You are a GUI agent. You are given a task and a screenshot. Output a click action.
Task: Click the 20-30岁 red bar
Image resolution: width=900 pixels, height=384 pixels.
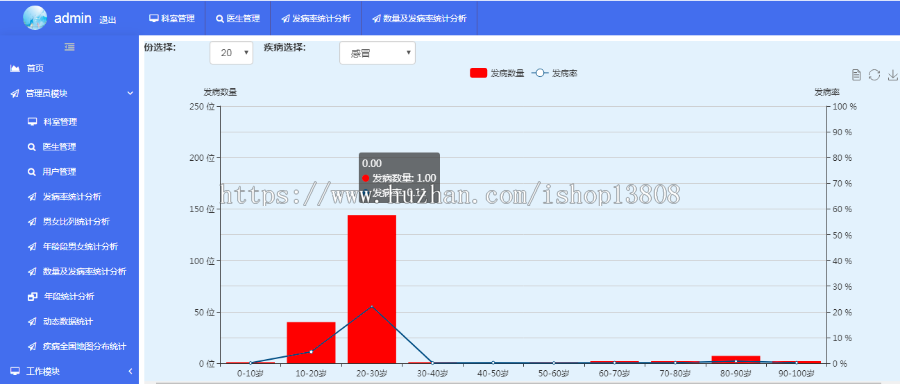click(x=372, y=289)
